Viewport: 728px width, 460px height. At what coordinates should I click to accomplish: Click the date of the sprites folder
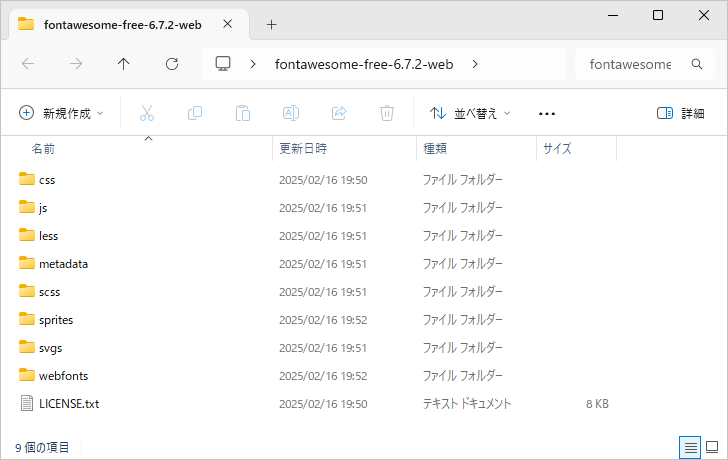tap(323, 320)
